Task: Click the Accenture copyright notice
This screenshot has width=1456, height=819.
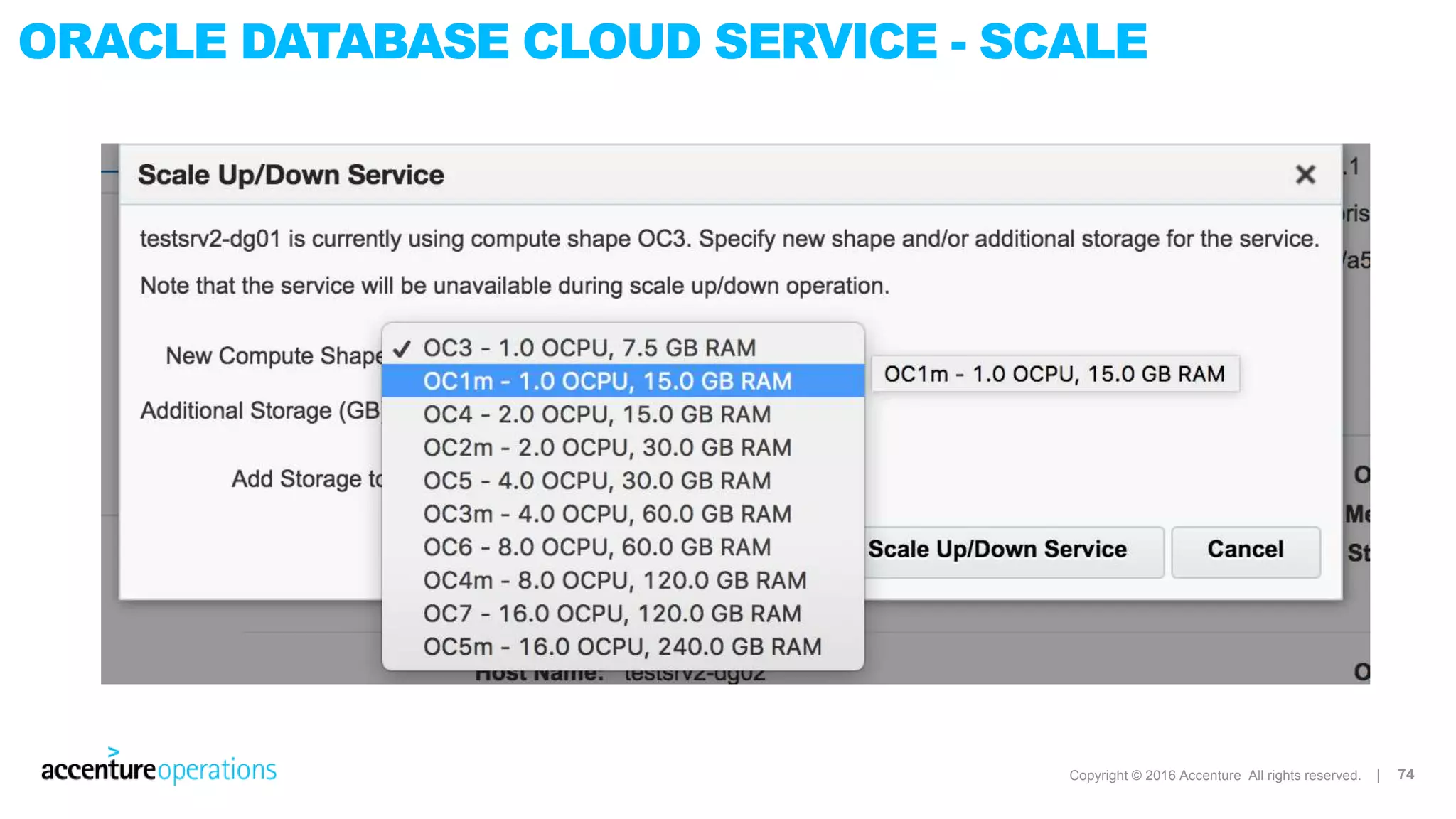Action: pos(1215,775)
